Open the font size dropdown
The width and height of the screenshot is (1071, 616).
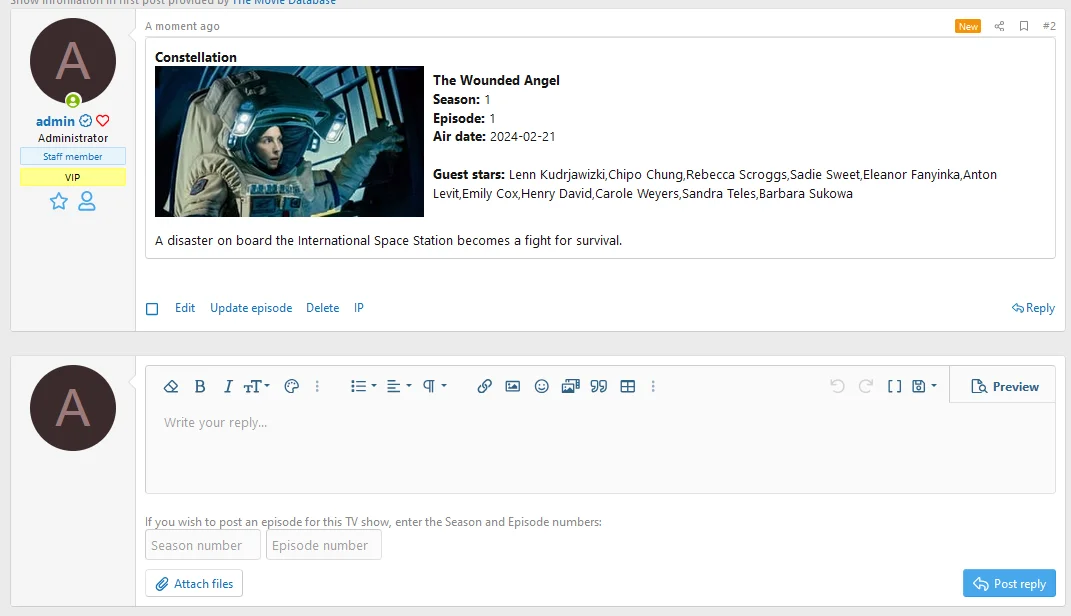[257, 387]
